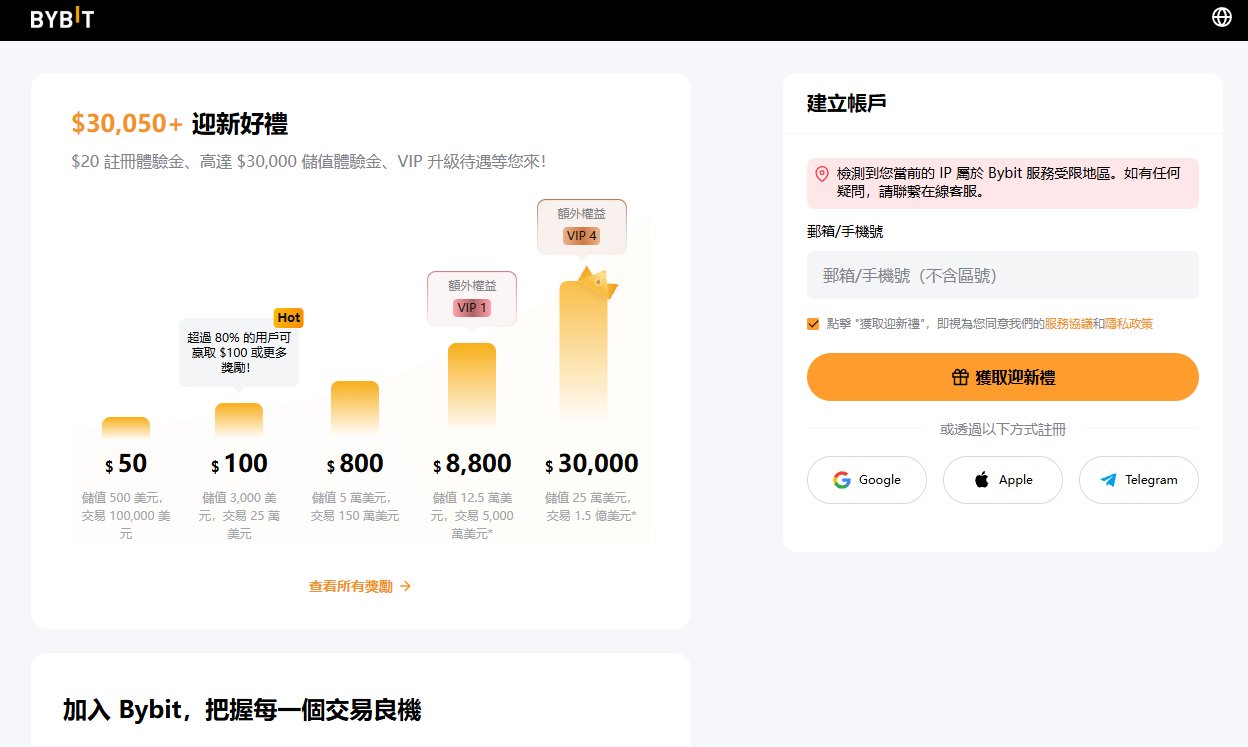Click the '超過 80% 的用戶' tooltip bubble
Viewport: 1248px width, 747px height.
[239, 352]
